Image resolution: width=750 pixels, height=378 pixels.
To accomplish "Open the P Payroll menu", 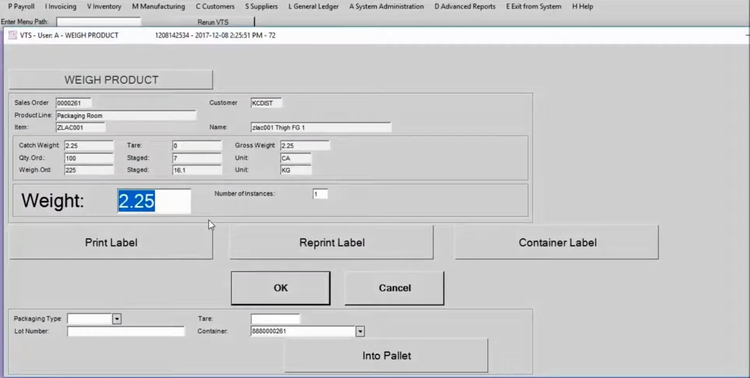I will coord(22,7).
